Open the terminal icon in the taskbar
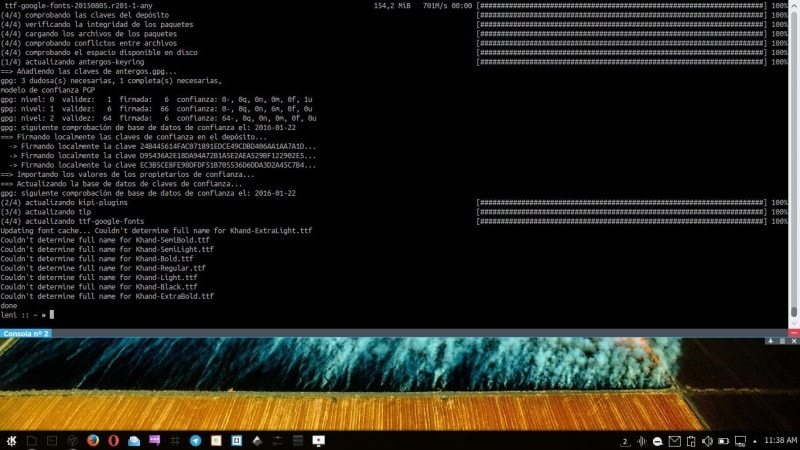This screenshot has width=800, height=450. [52, 441]
